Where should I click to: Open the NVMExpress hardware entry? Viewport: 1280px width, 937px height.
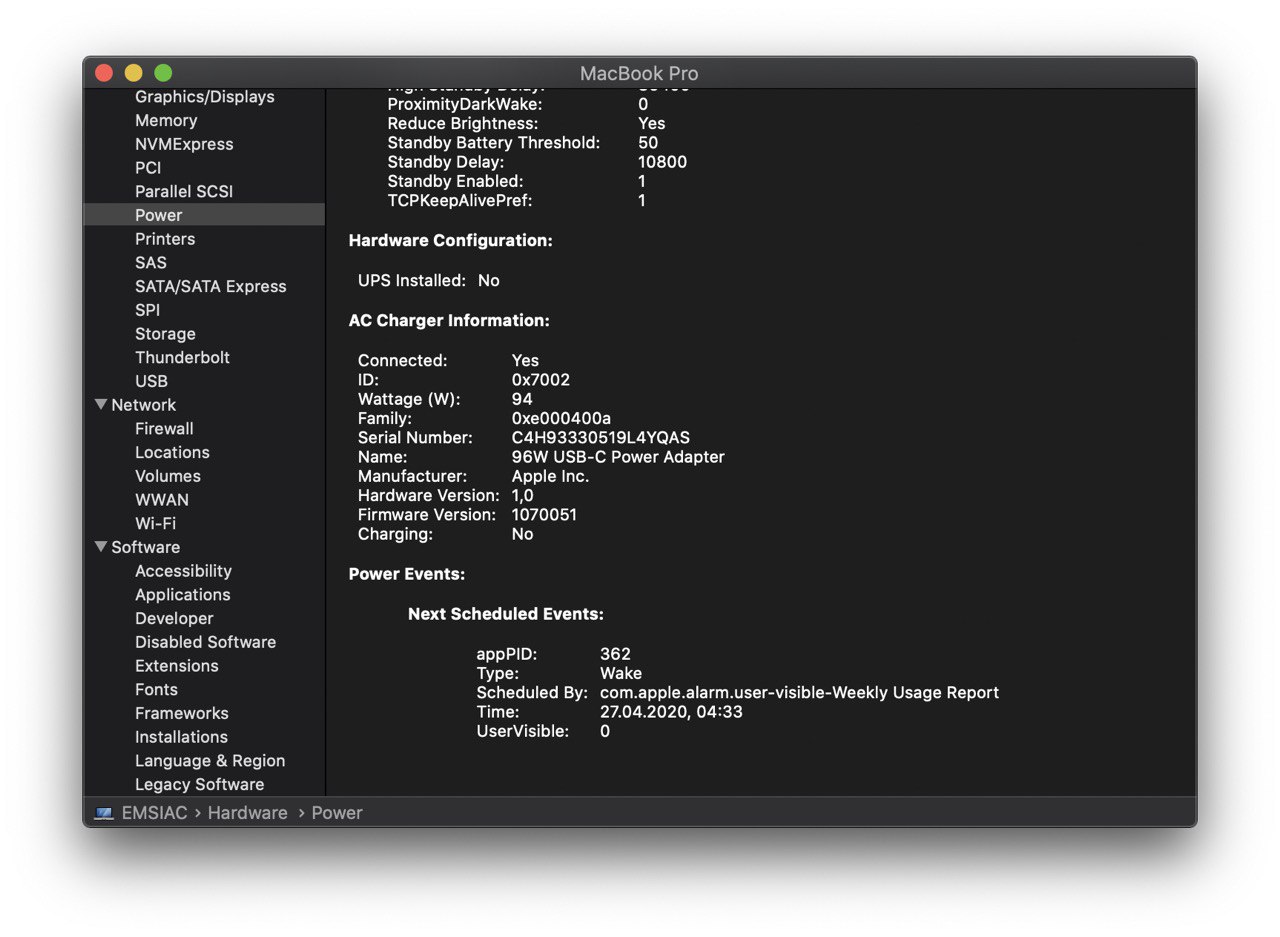(x=184, y=144)
